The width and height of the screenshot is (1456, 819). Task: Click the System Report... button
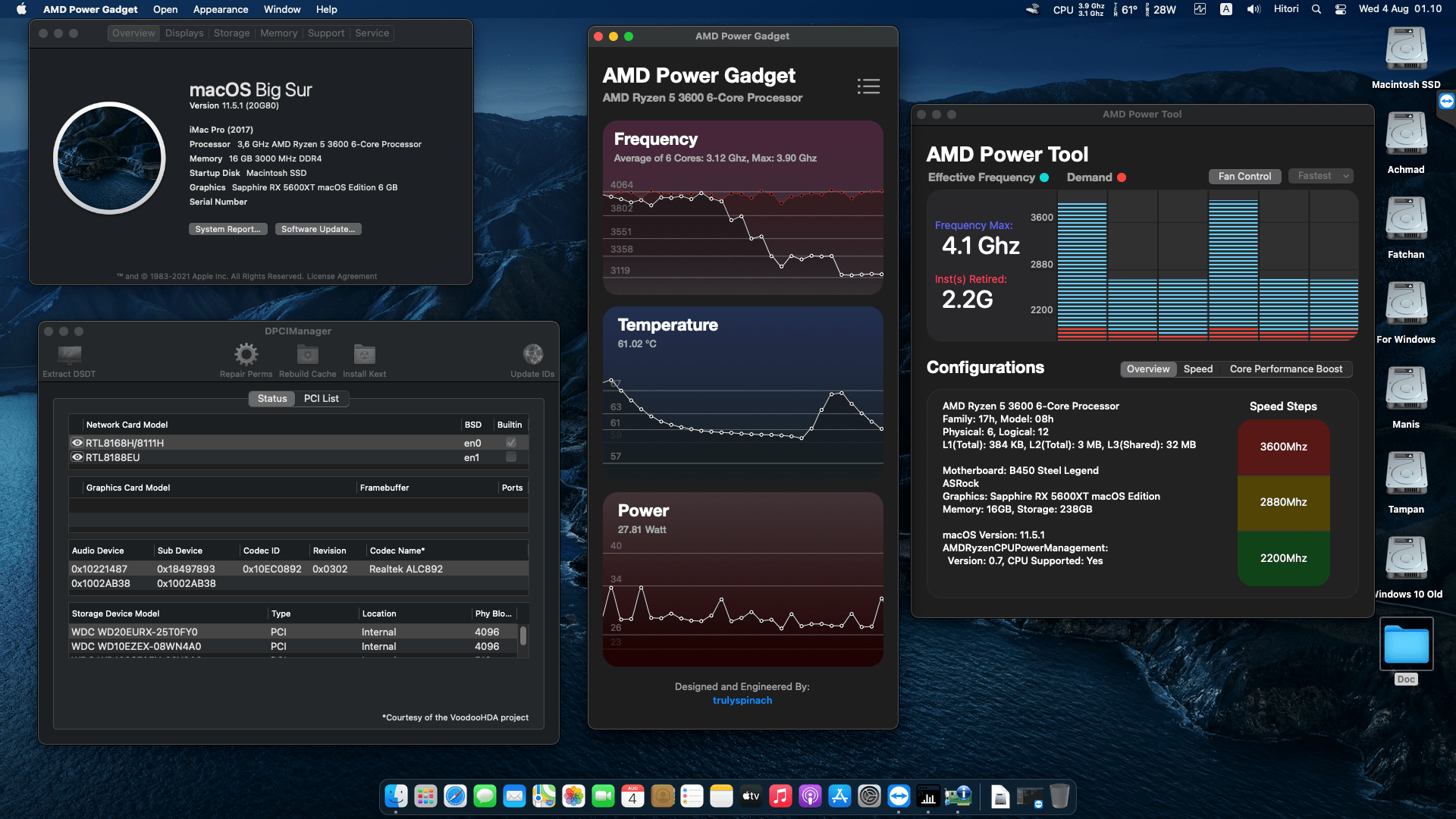pyautogui.click(x=227, y=229)
